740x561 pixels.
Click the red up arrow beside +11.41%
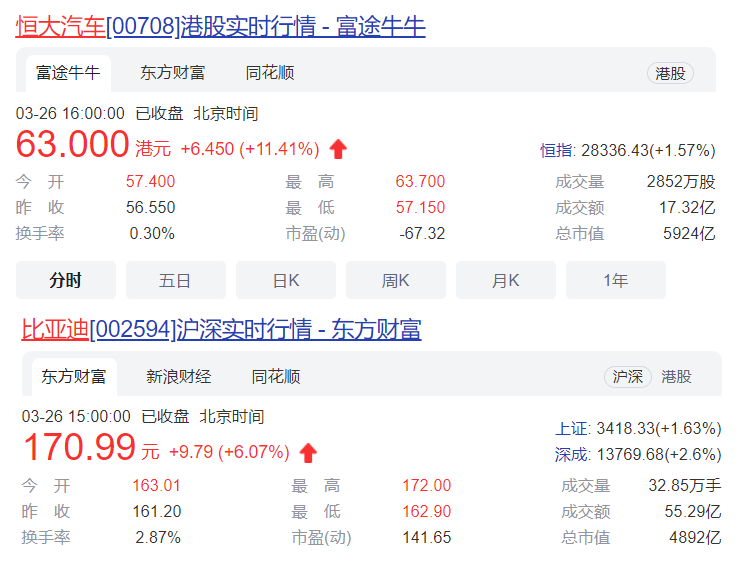coord(338,149)
